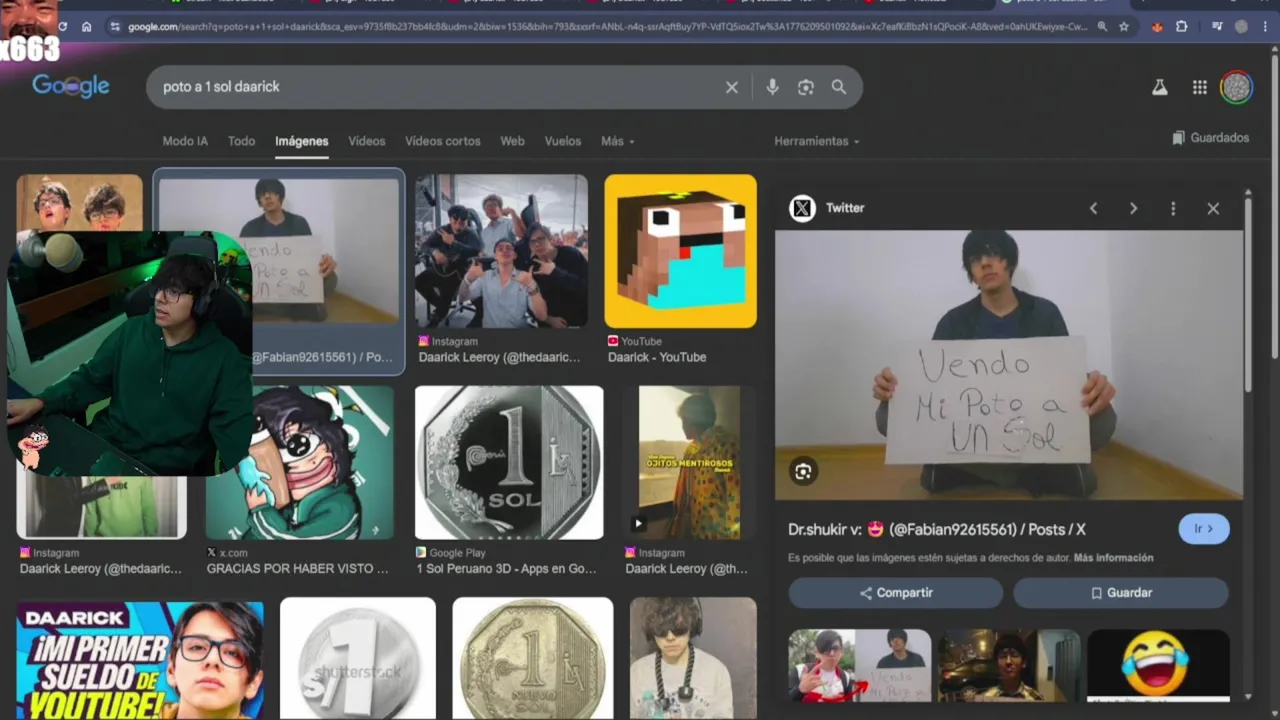
Task: Clear the search box with X icon
Action: tap(732, 87)
